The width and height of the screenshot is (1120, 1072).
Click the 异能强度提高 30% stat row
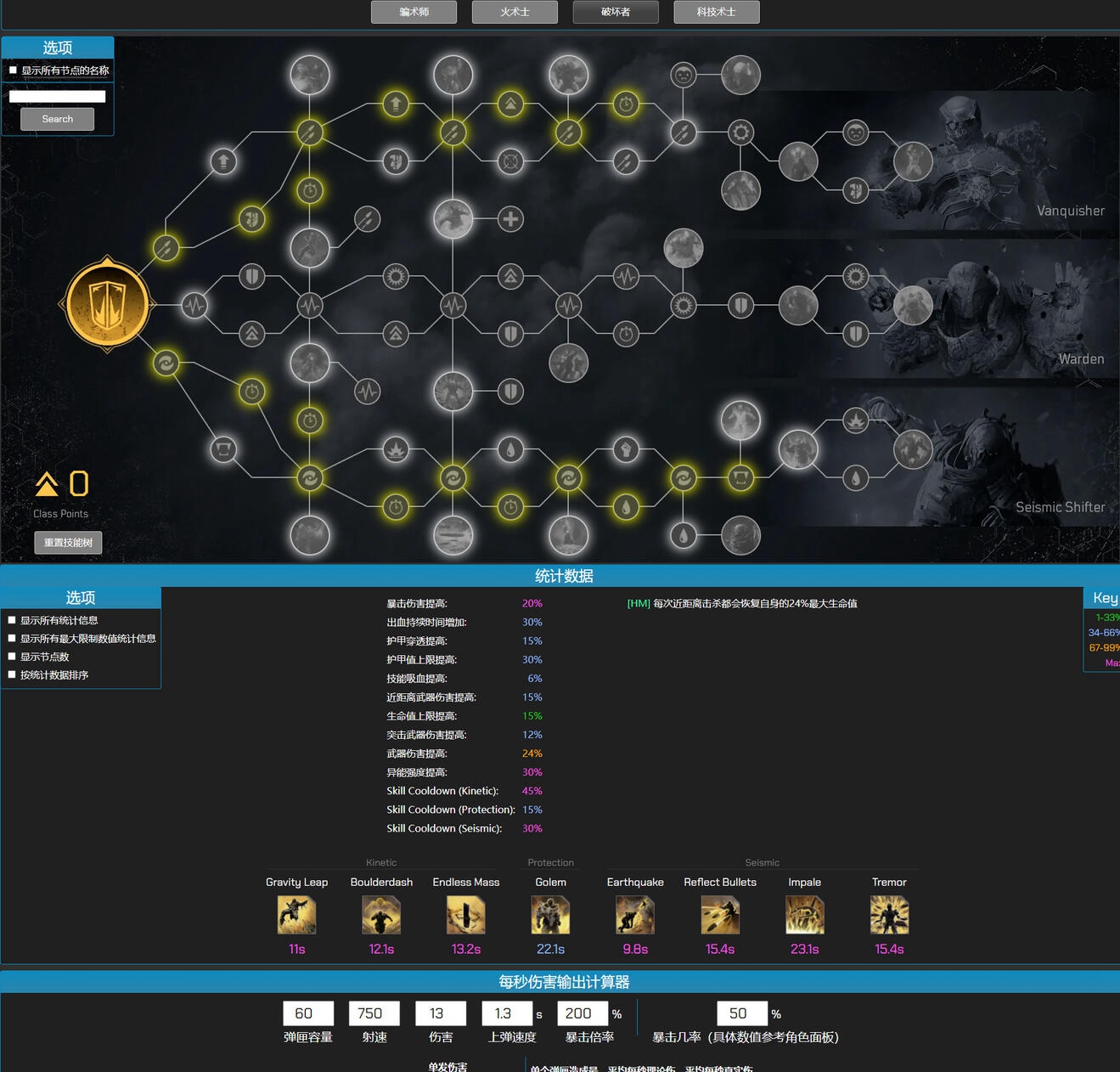coord(464,772)
